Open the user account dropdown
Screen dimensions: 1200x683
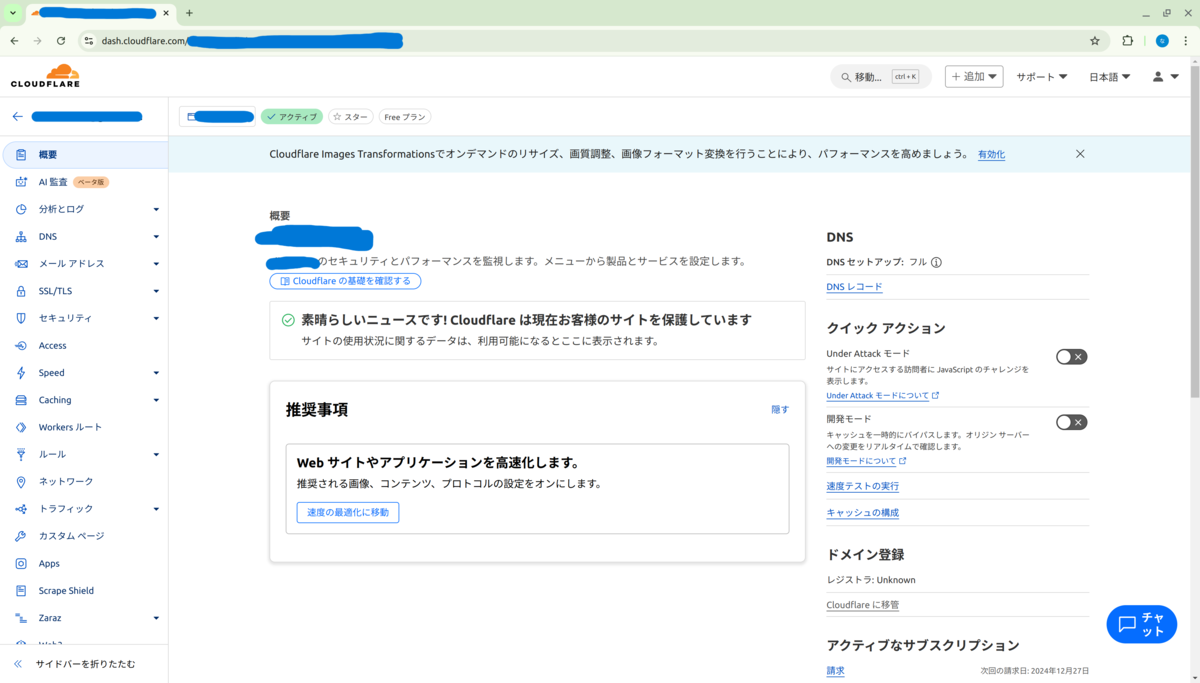(1165, 77)
